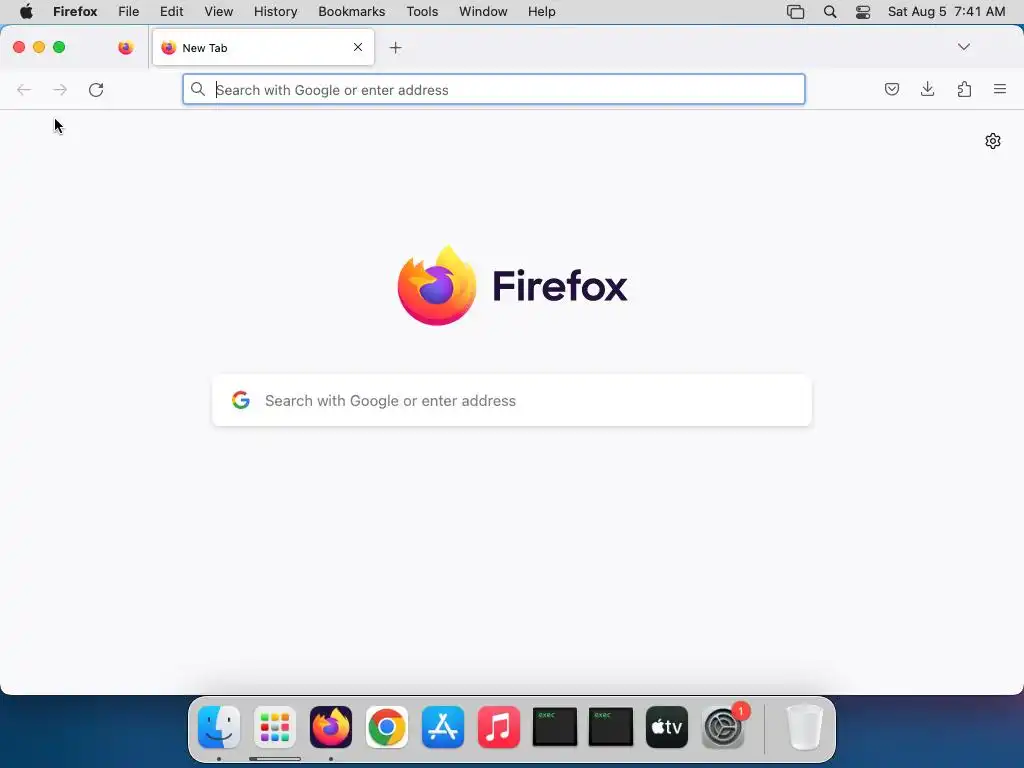Image resolution: width=1024 pixels, height=768 pixels.
Task: Open App Store from the Dock
Action: coord(443,727)
